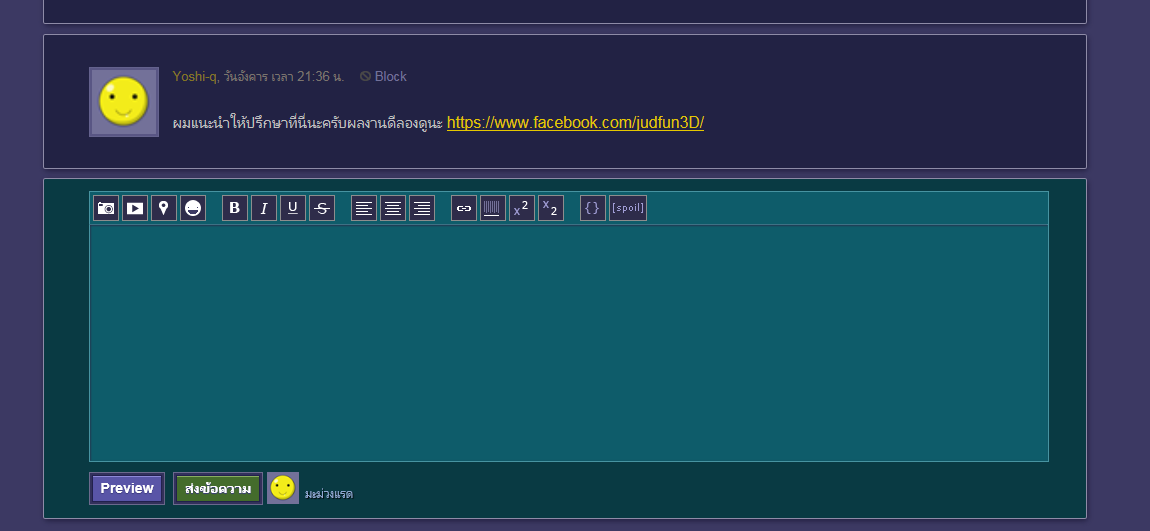Focus the reply message text area
Image resolution: width=1150 pixels, height=531 pixels.
coord(569,343)
